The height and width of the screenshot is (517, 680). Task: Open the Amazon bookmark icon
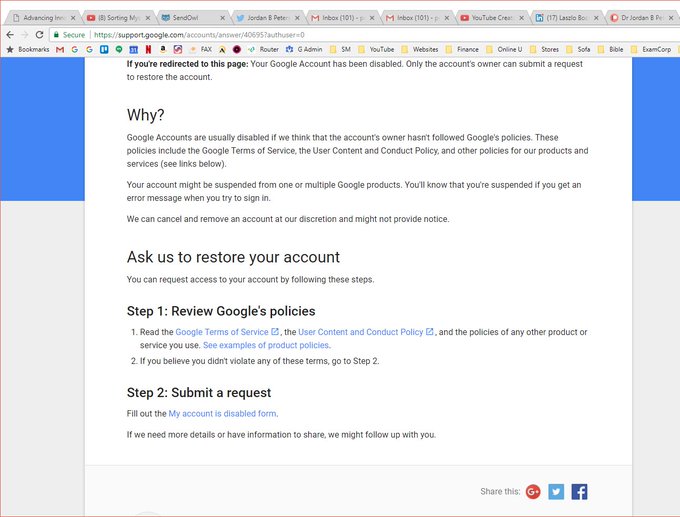point(163,49)
